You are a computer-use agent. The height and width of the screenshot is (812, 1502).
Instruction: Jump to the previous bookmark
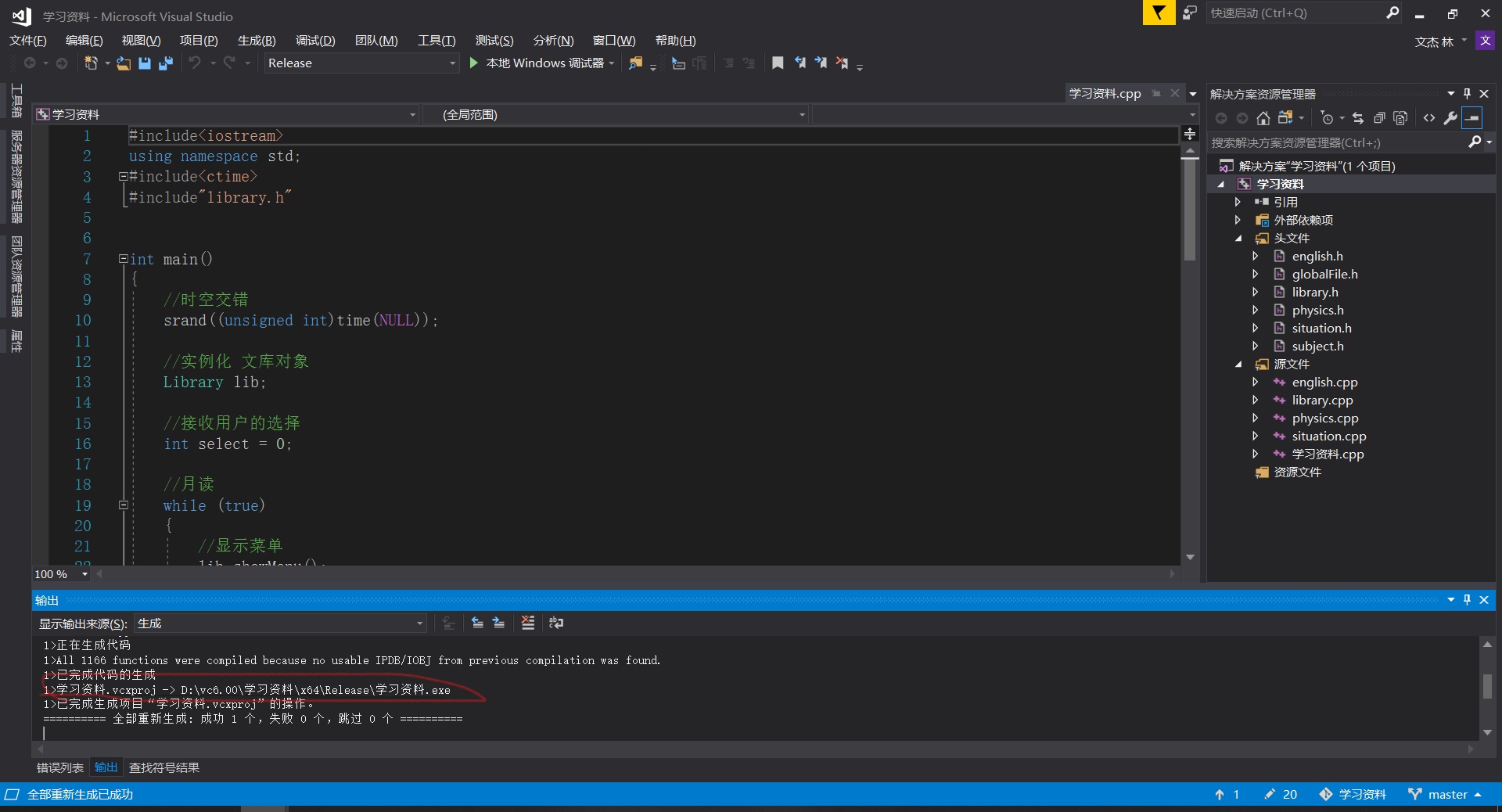800,63
